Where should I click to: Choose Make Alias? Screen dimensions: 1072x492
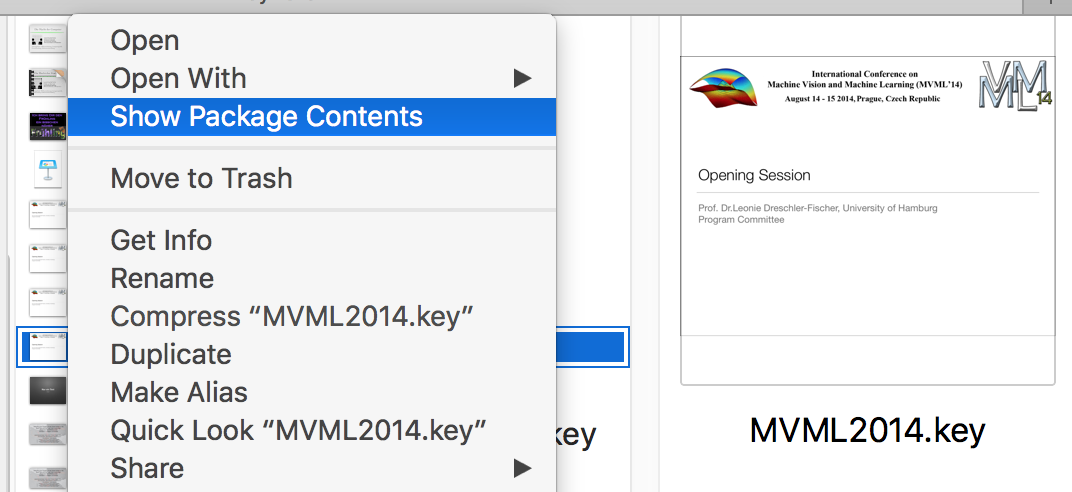click(x=179, y=392)
